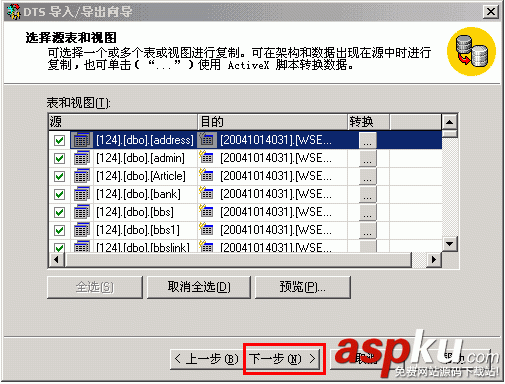Open transform (...) button for admin row
The image size is (505, 384).
pyautogui.click(x=368, y=158)
